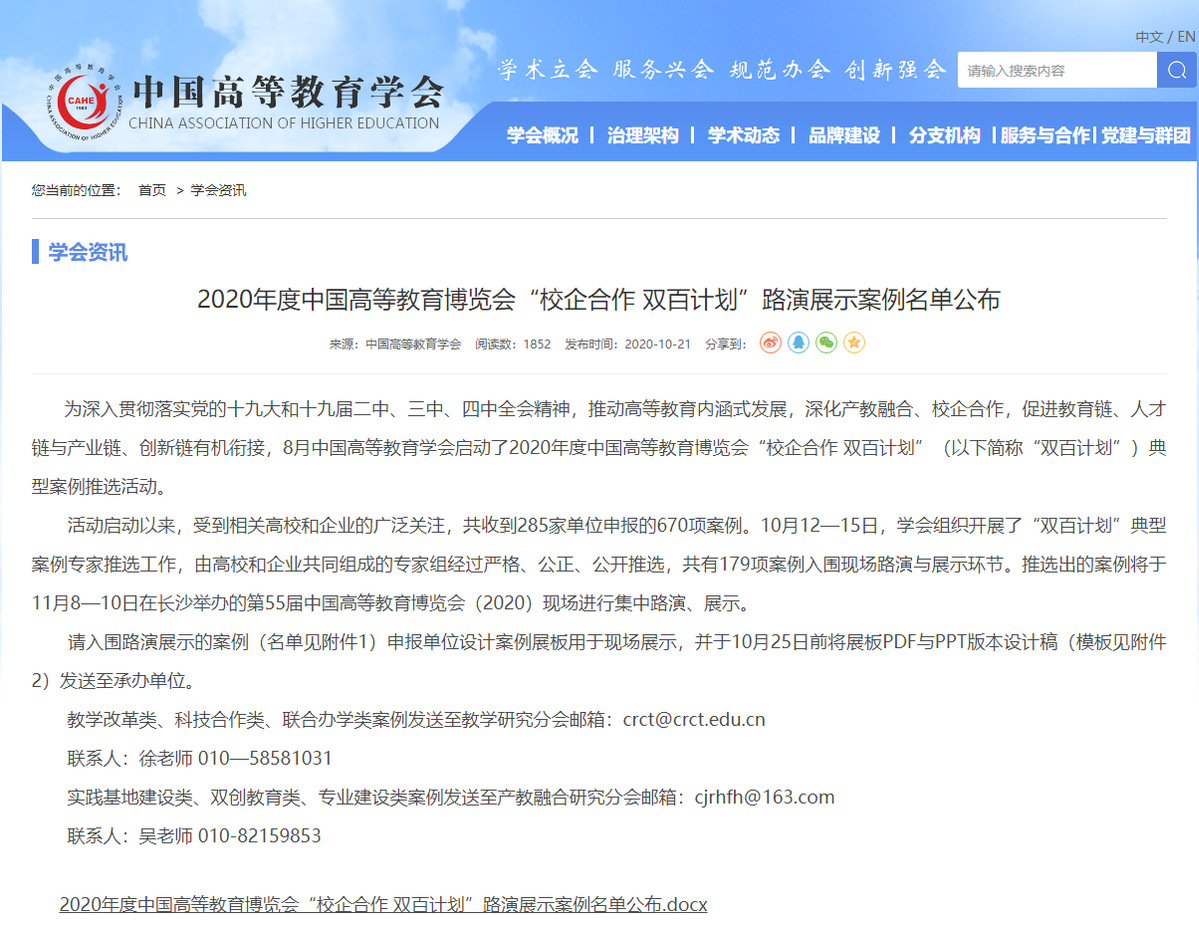Type in the search input box
Screen dimensions: 1199x925
[x=1056, y=70]
